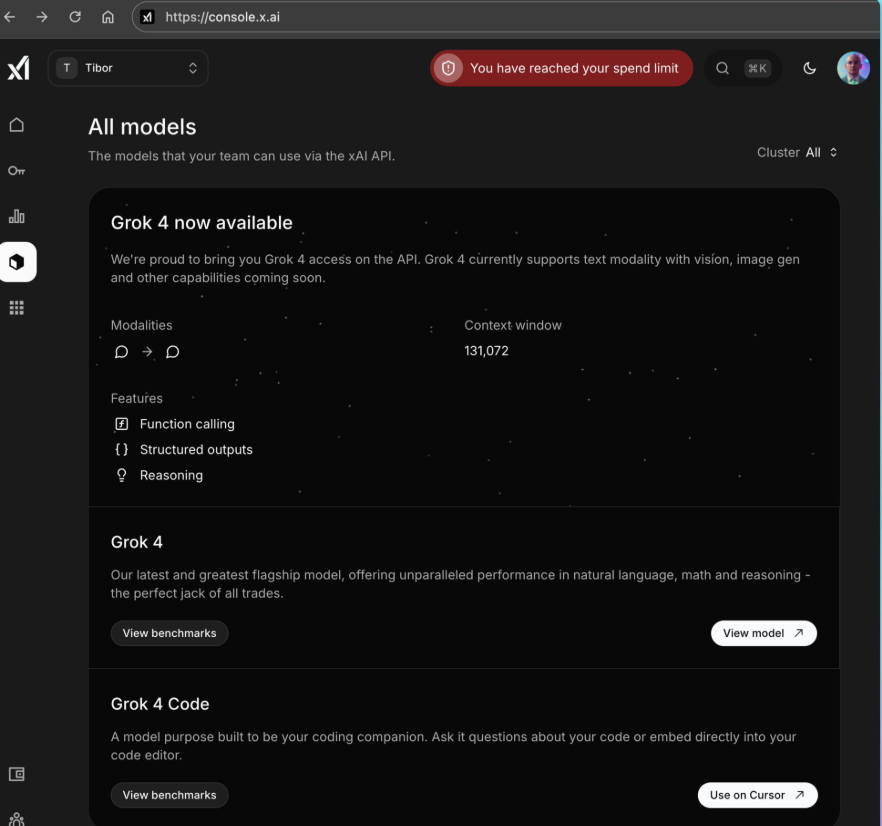Open the search button with ⌘K
The height and width of the screenshot is (826, 882).
(x=742, y=68)
